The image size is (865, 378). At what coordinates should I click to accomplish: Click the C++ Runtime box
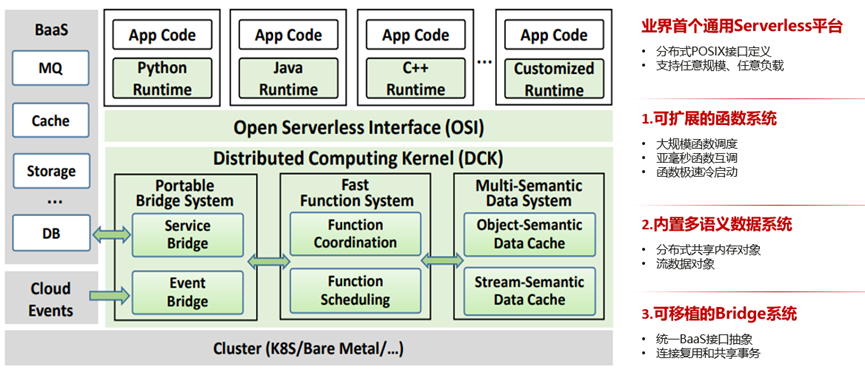pos(415,78)
